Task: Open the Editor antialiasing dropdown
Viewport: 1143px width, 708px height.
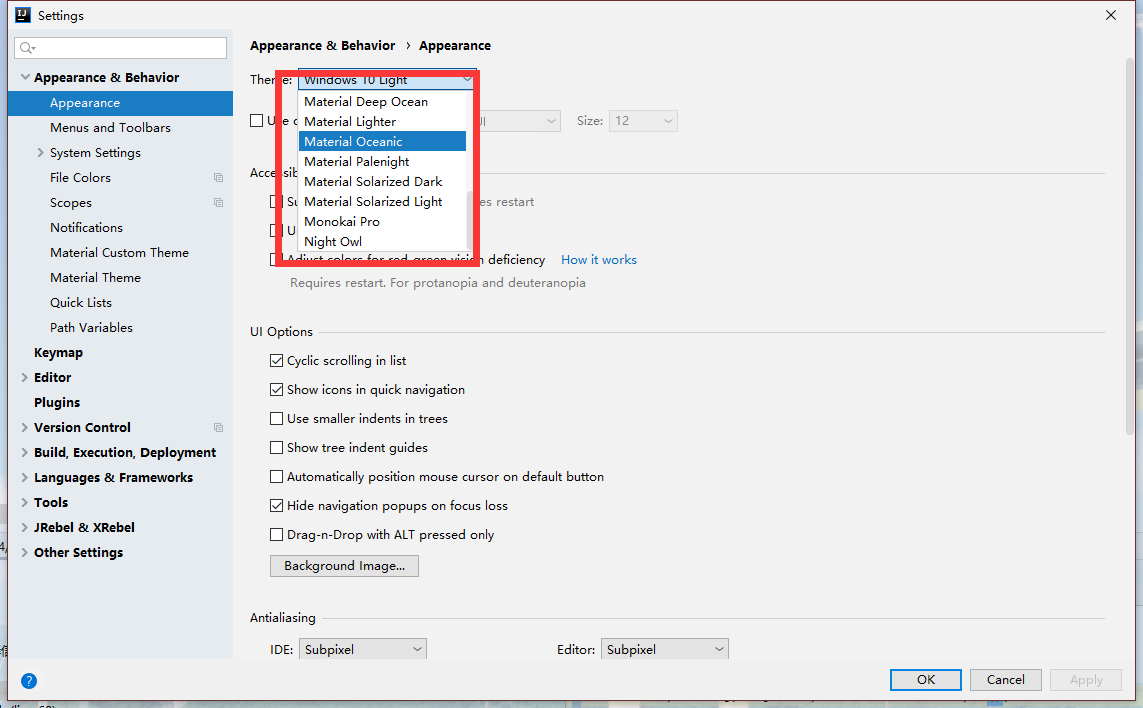Action: point(664,650)
